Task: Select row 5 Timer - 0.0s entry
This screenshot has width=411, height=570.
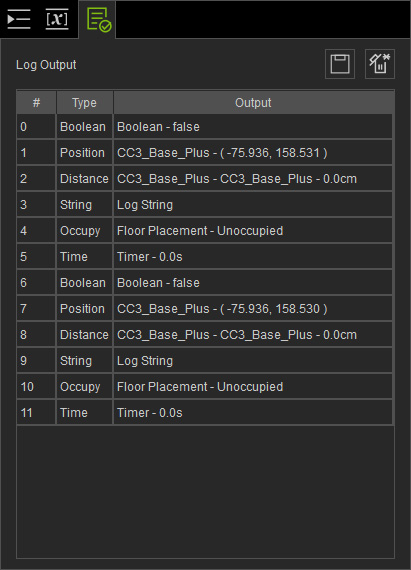Action: 205,257
